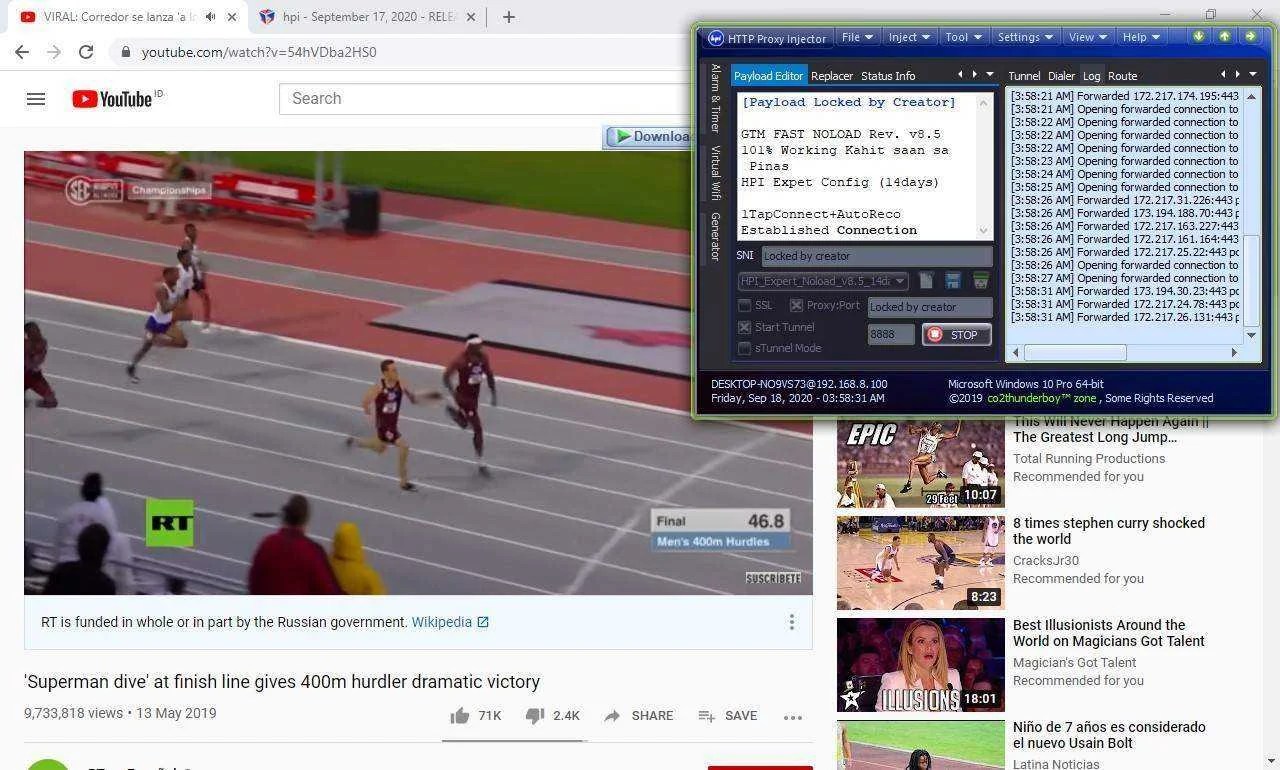This screenshot has height=770, width=1280.
Task: Click the green up-arrow icon in Proxy Injector
Action: pos(1224,37)
